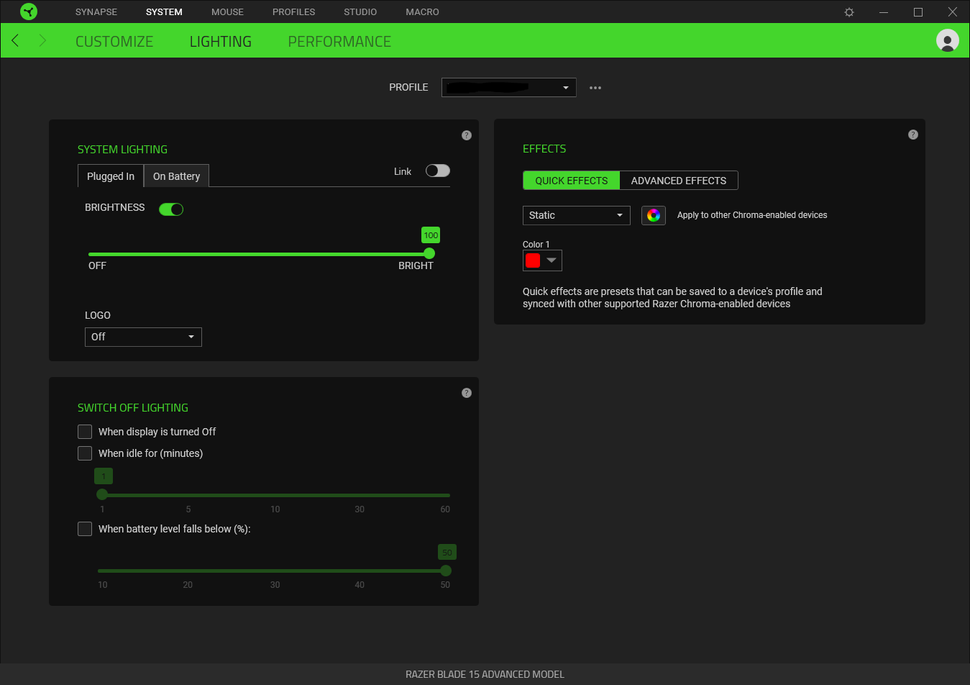970x685 pixels.
Task: Open the Switch Off Lighting help icon
Action: (x=466, y=392)
